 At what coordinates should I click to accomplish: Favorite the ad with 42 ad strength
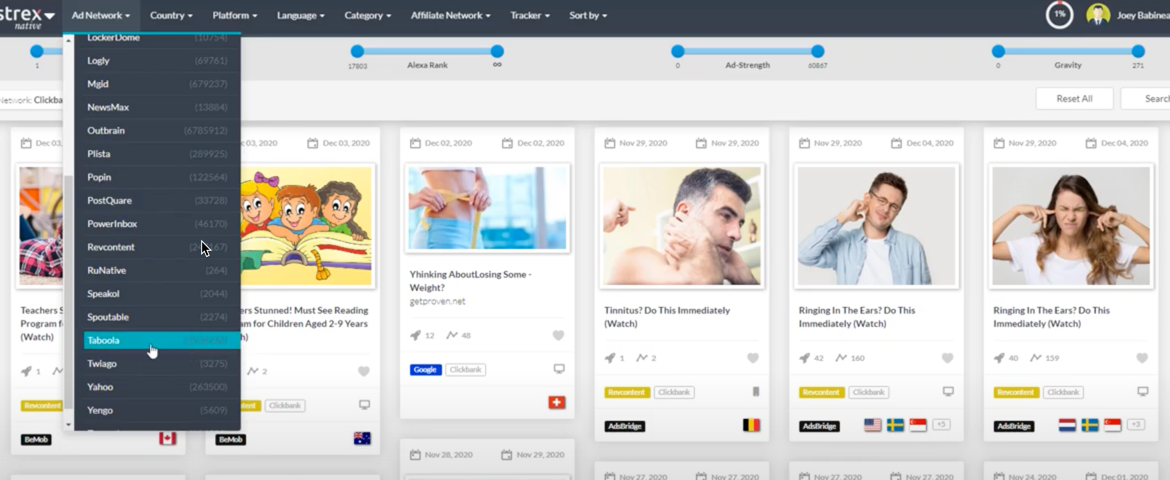point(948,358)
